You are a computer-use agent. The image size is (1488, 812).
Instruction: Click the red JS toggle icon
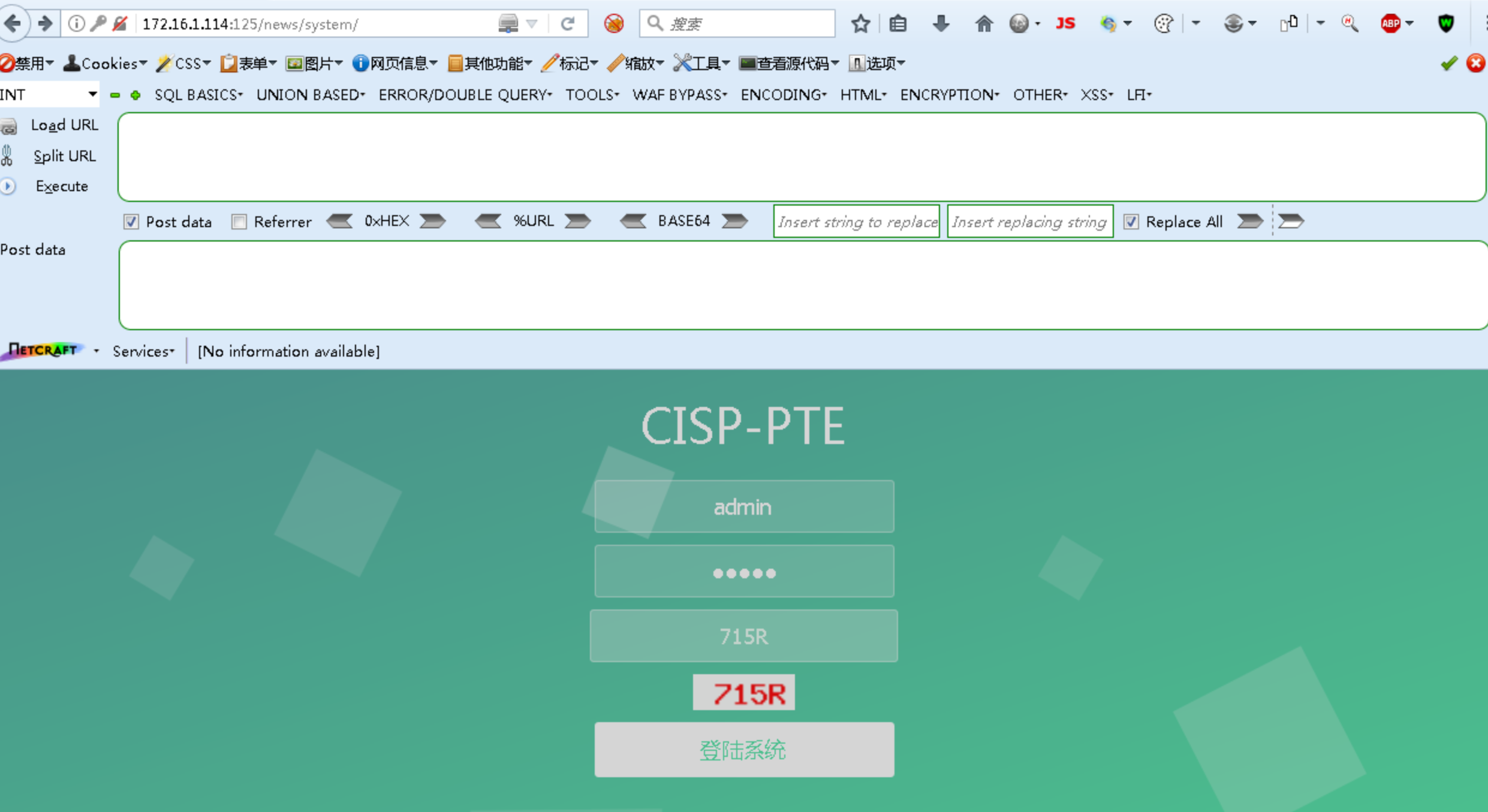[1065, 24]
